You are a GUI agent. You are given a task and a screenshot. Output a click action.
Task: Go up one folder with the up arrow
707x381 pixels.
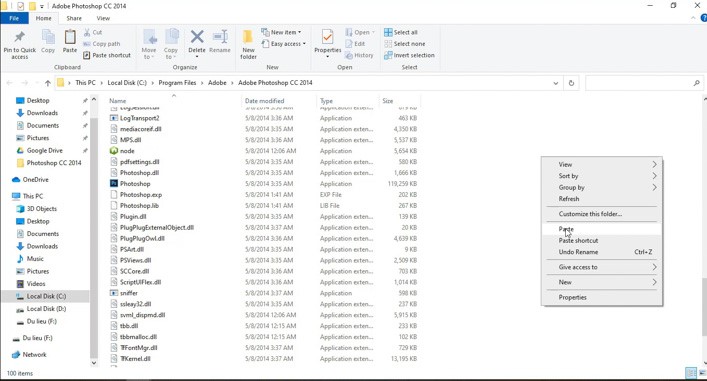point(48,83)
